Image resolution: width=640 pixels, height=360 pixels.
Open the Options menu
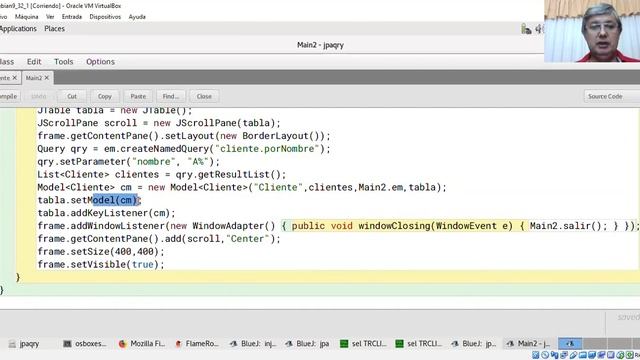point(100,62)
